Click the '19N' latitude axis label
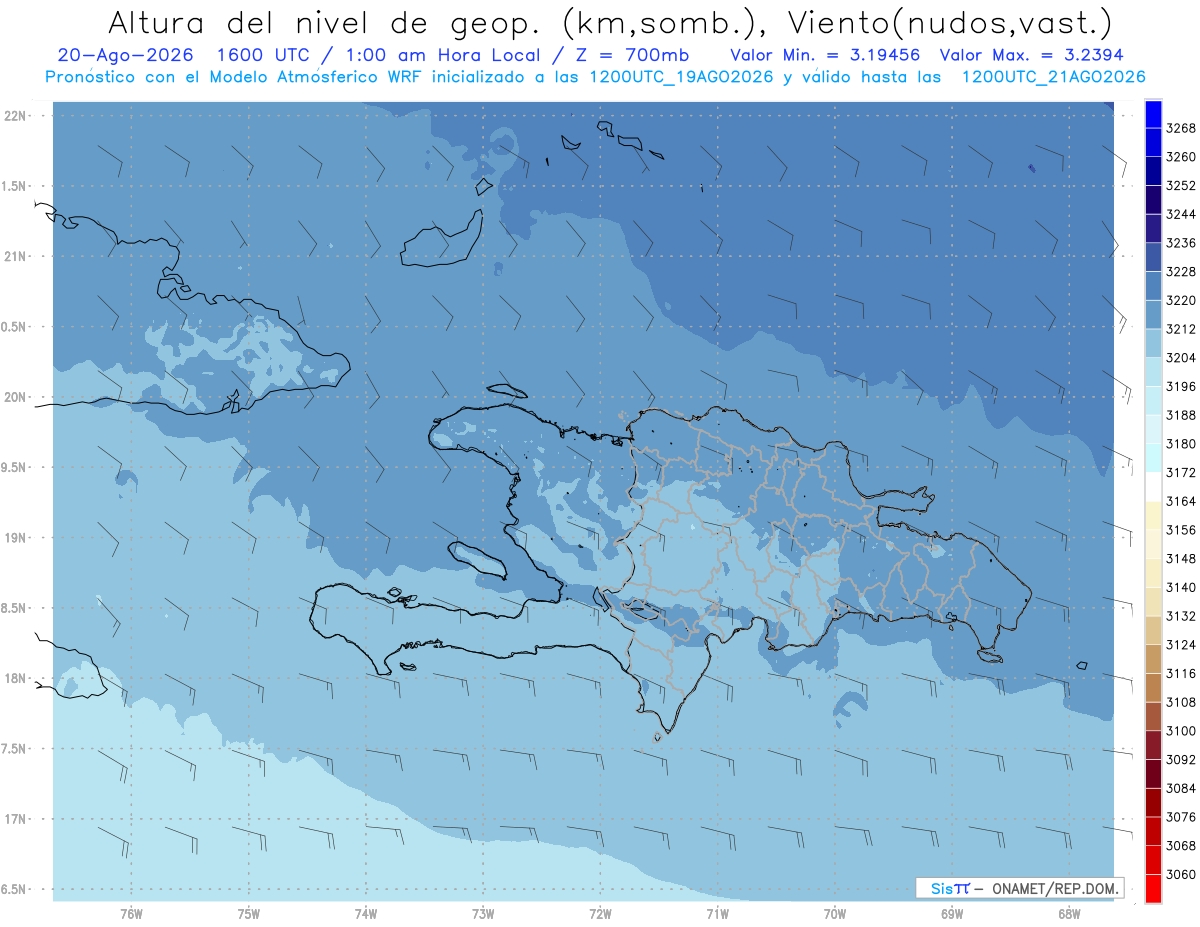 15,538
